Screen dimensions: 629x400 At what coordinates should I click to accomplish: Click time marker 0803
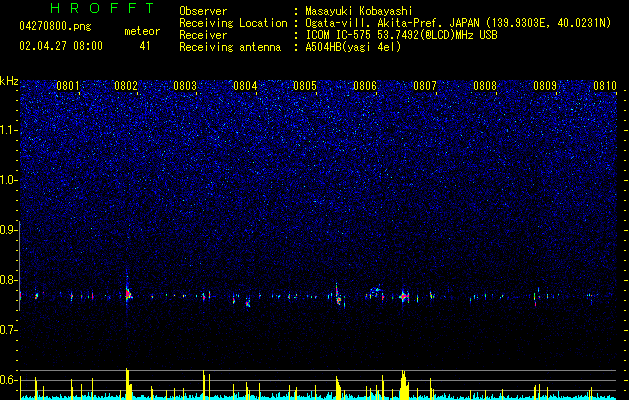[x=185, y=86]
